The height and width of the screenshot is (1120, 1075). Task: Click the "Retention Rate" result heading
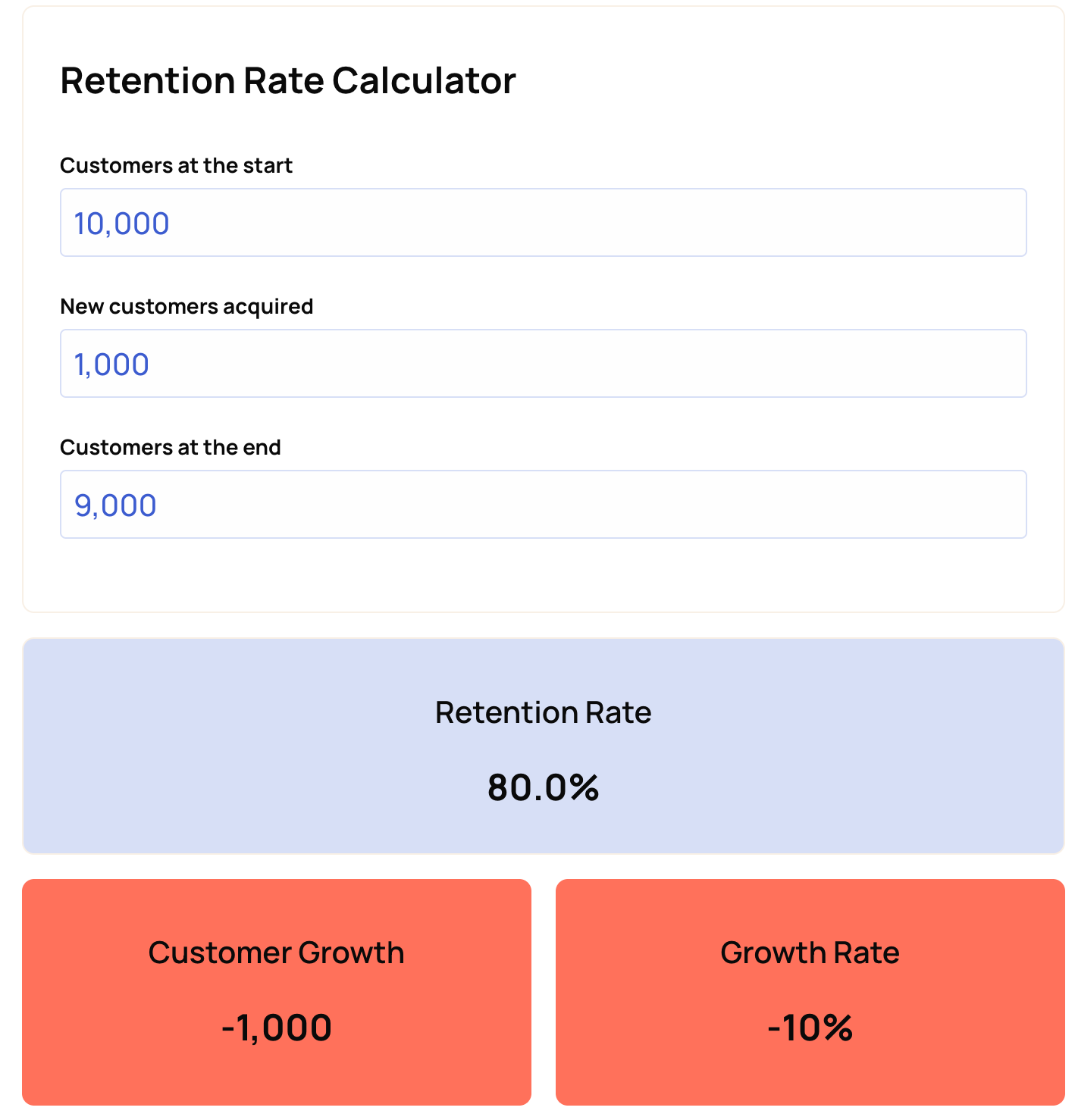tap(543, 712)
